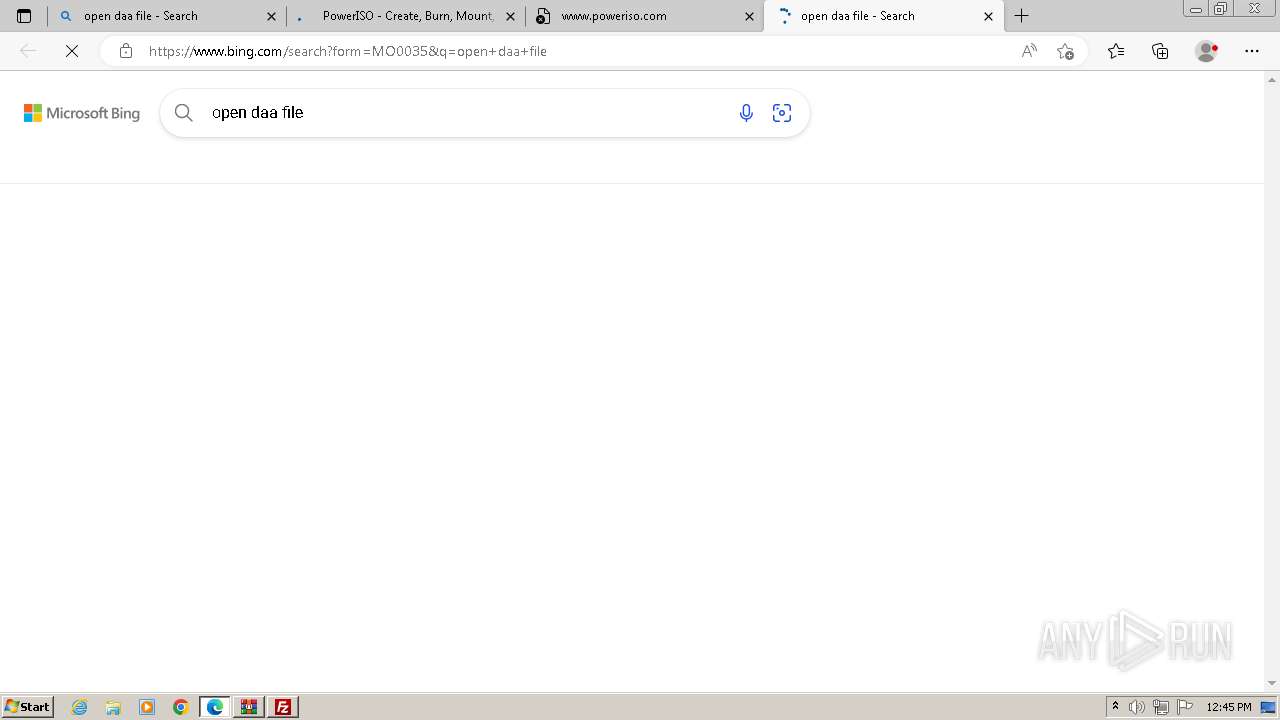Switch to the PowerISO - Create, Burn, Mount tab
The image size is (1280, 720).
coord(406,16)
